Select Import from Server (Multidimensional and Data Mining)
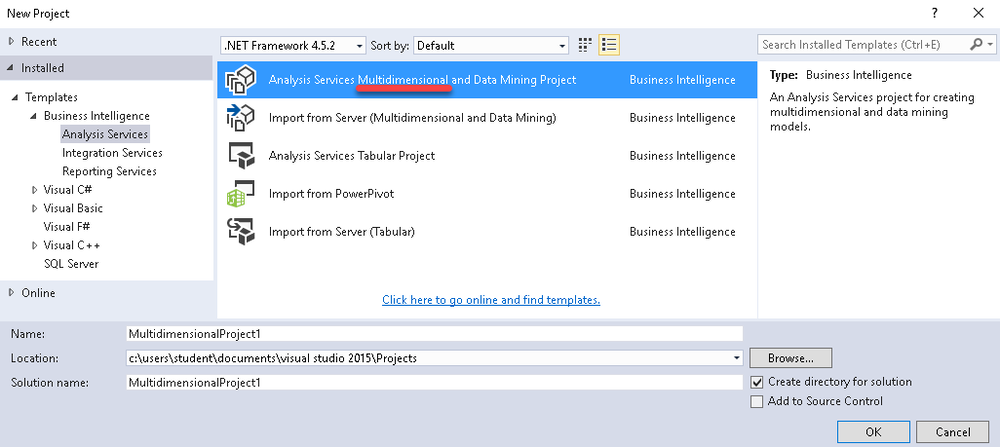Screen dimensions: 1000x447 tap(487, 118)
